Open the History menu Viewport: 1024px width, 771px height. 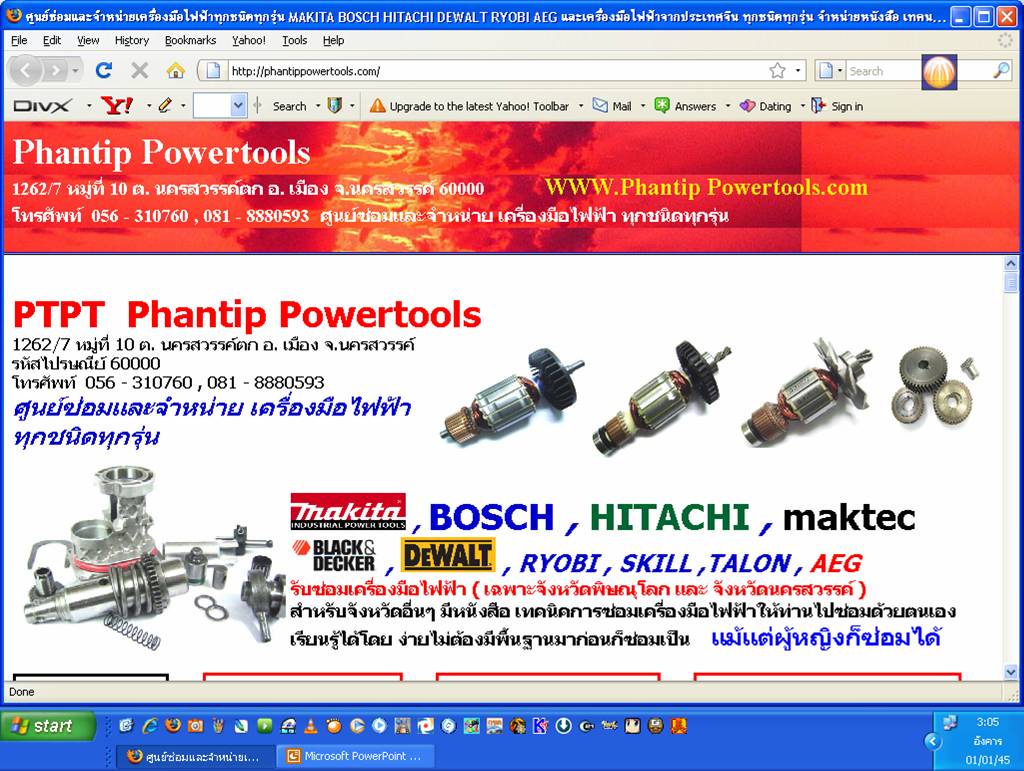coord(131,40)
